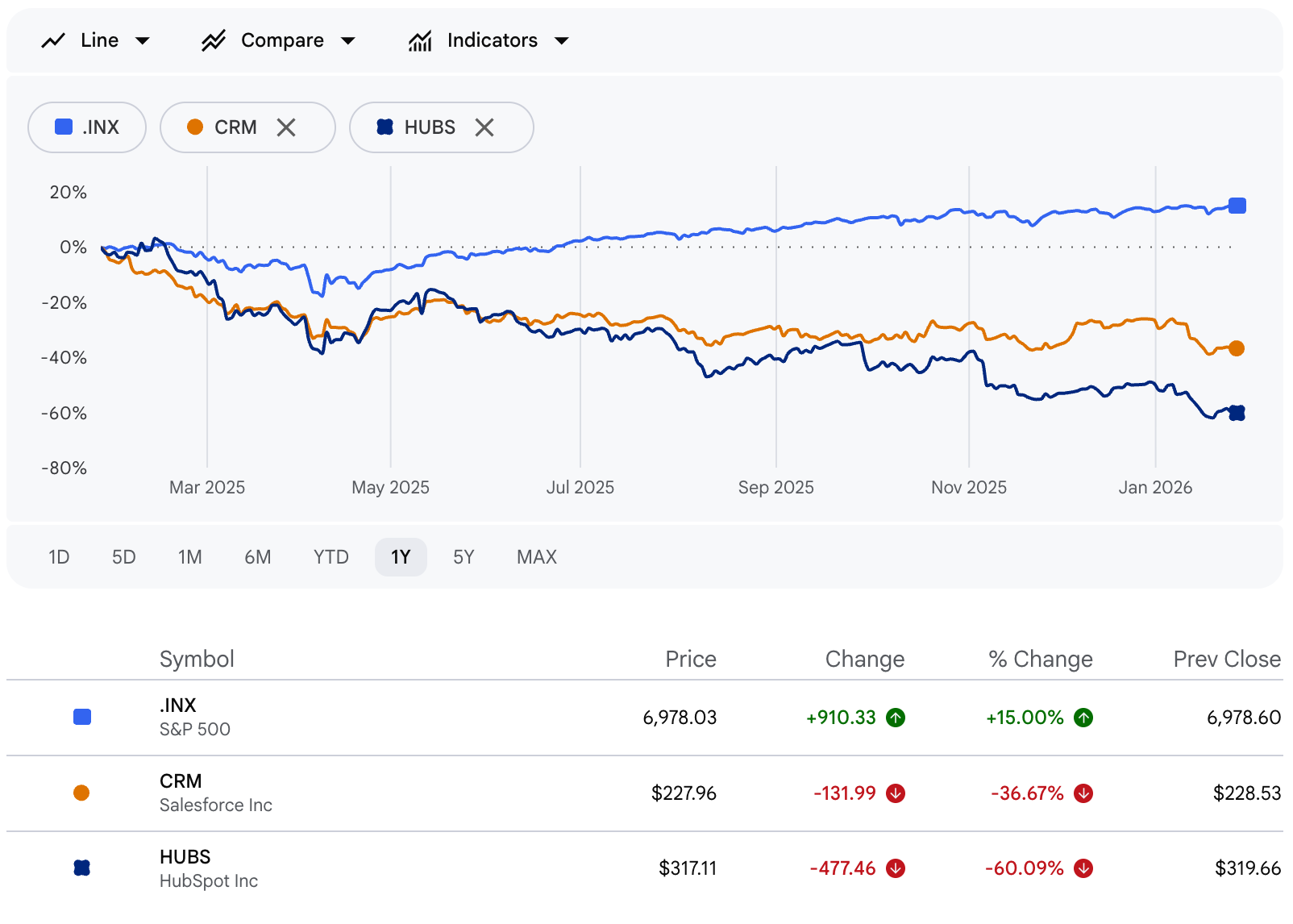The height and width of the screenshot is (924, 1293).
Task: Remove HUBS comparison using X icon
Action: click(x=484, y=127)
